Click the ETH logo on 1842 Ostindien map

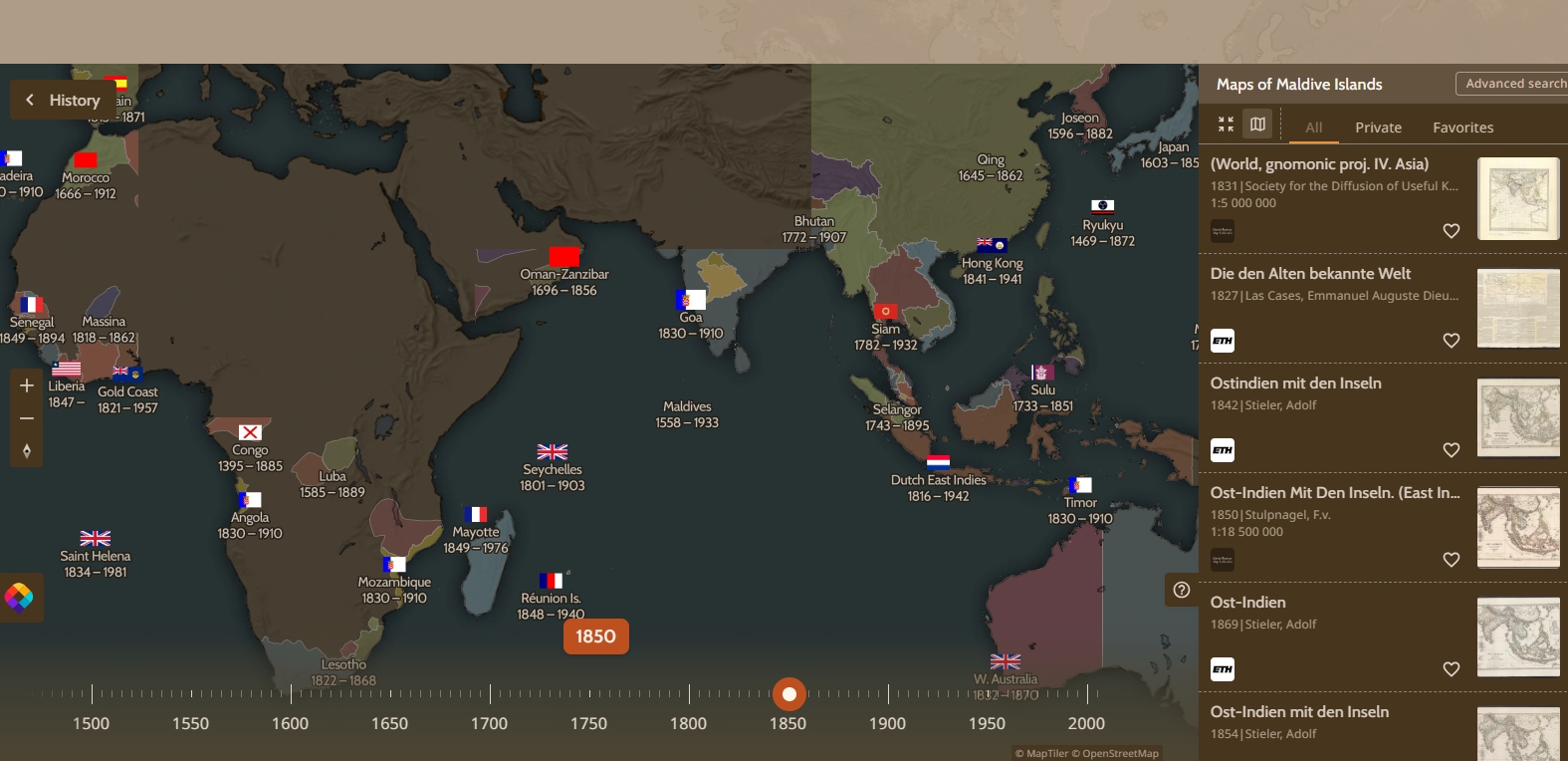coord(1223,450)
